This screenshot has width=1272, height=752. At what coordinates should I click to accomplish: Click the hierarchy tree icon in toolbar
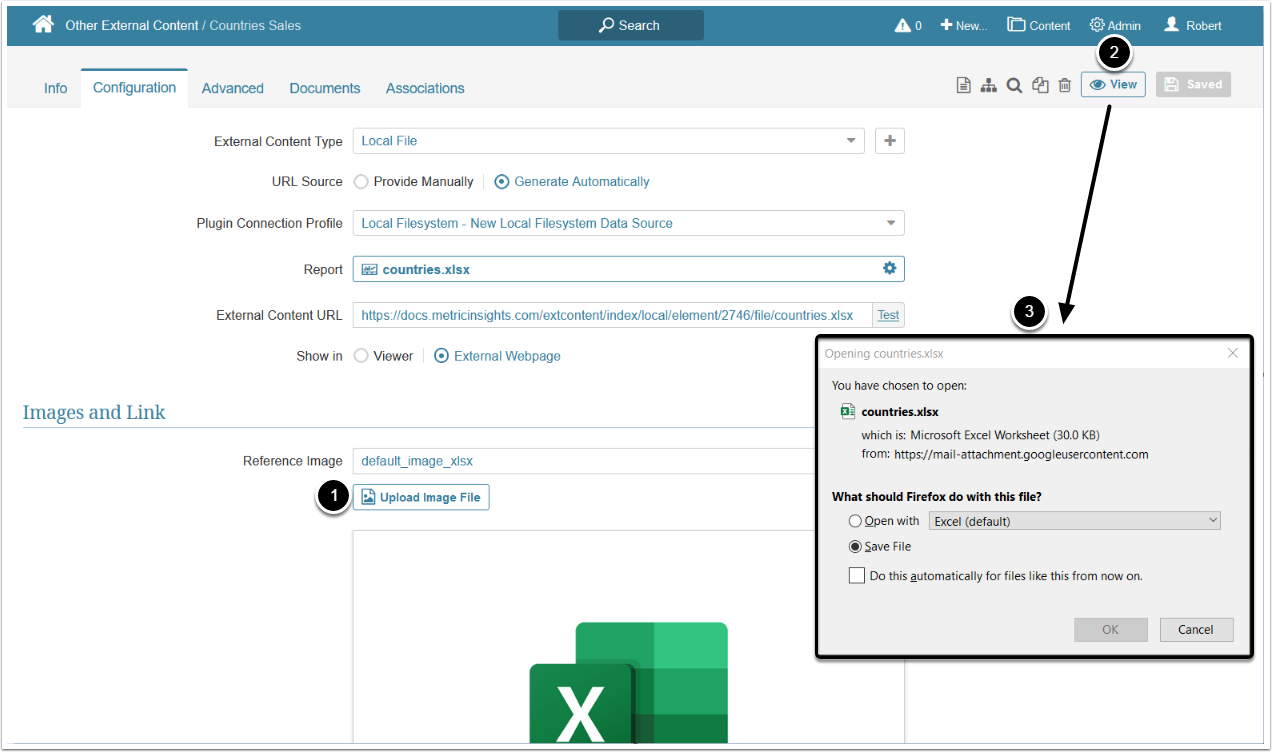tap(989, 85)
